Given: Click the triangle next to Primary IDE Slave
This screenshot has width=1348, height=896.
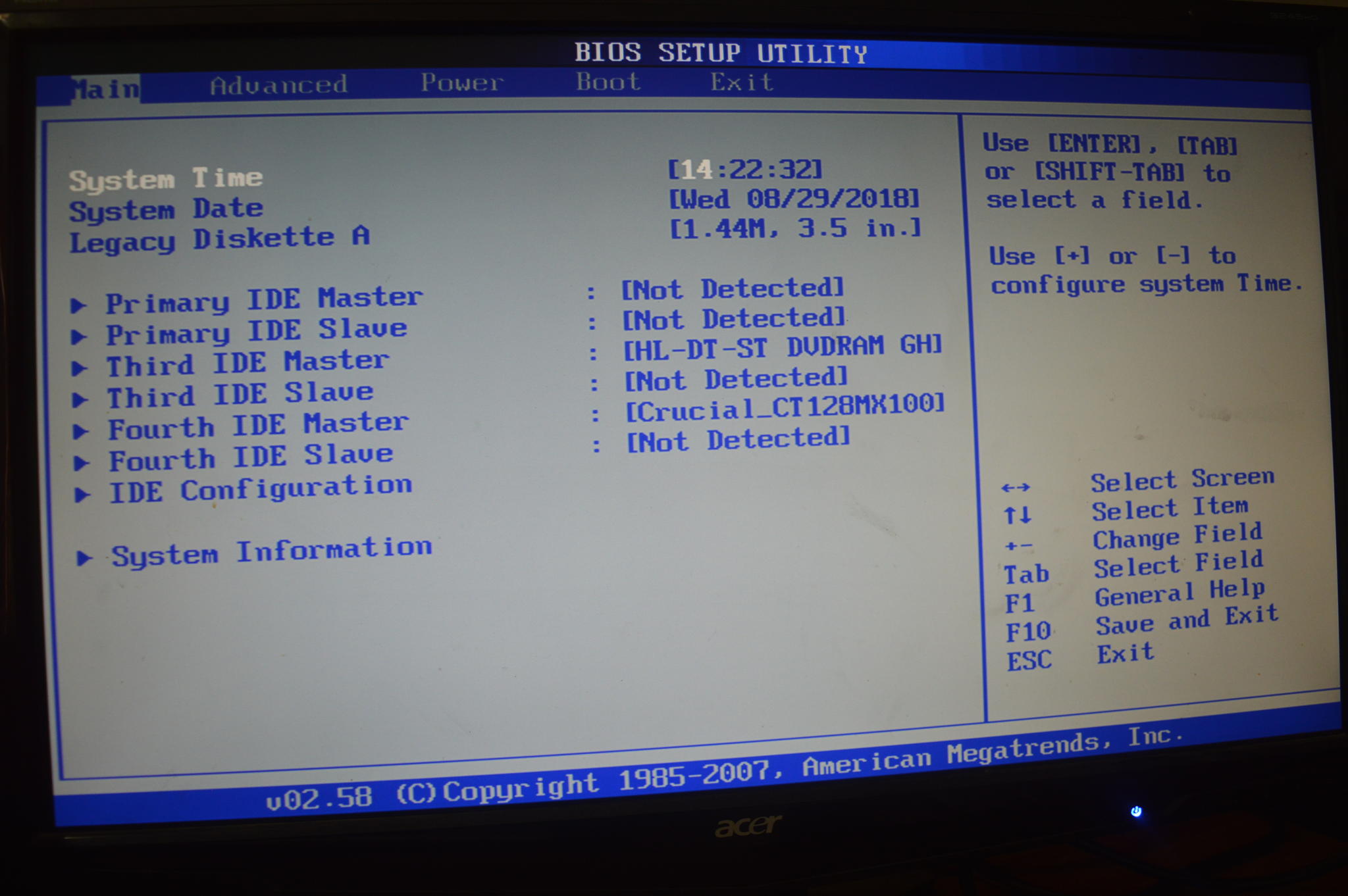Looking at the screenshot, I should coord(79,337).
